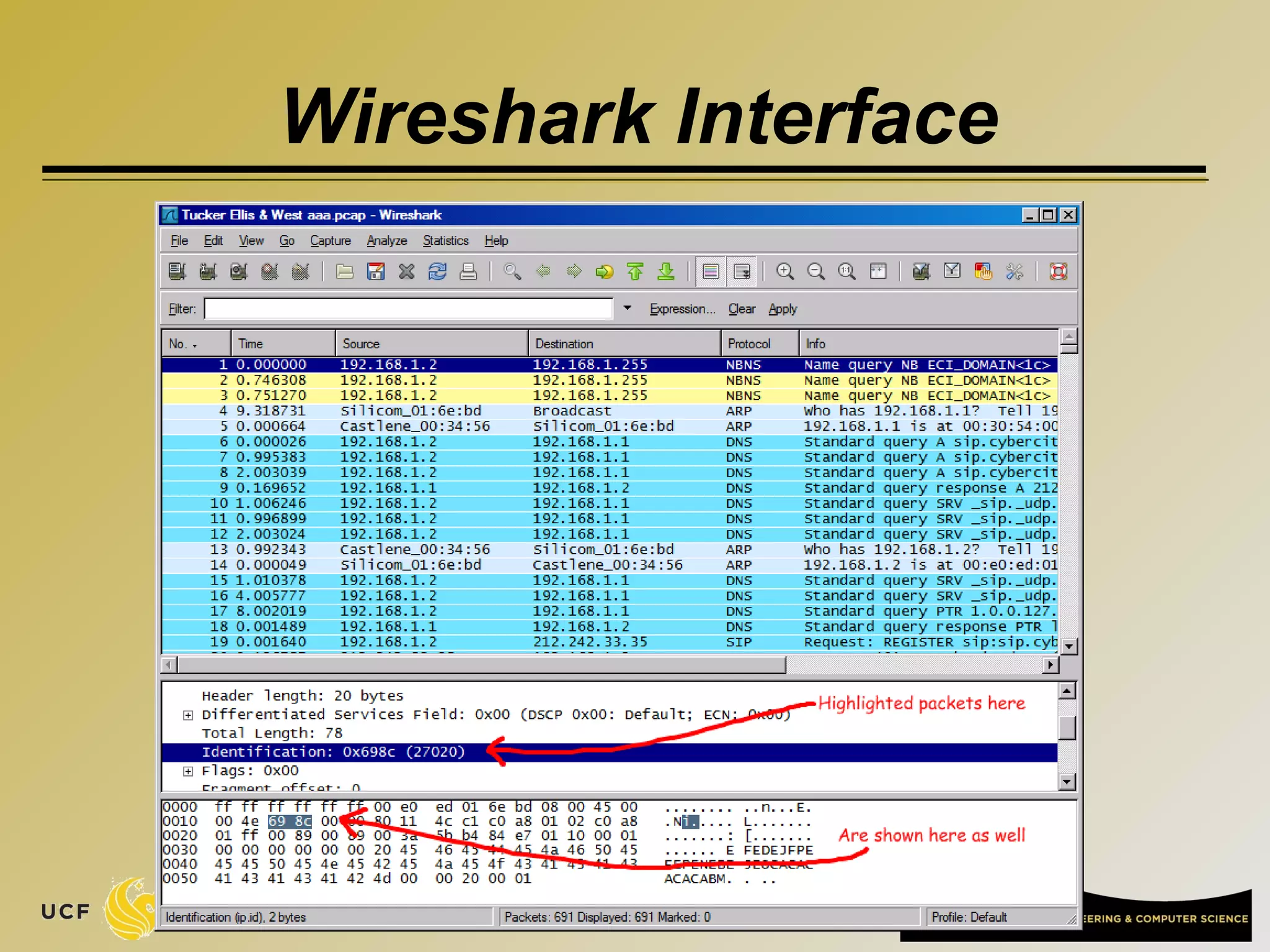Viewport: 1270px width, 952px height.
Task: Open the capture interfaces list icon
Action: (177, 271)
